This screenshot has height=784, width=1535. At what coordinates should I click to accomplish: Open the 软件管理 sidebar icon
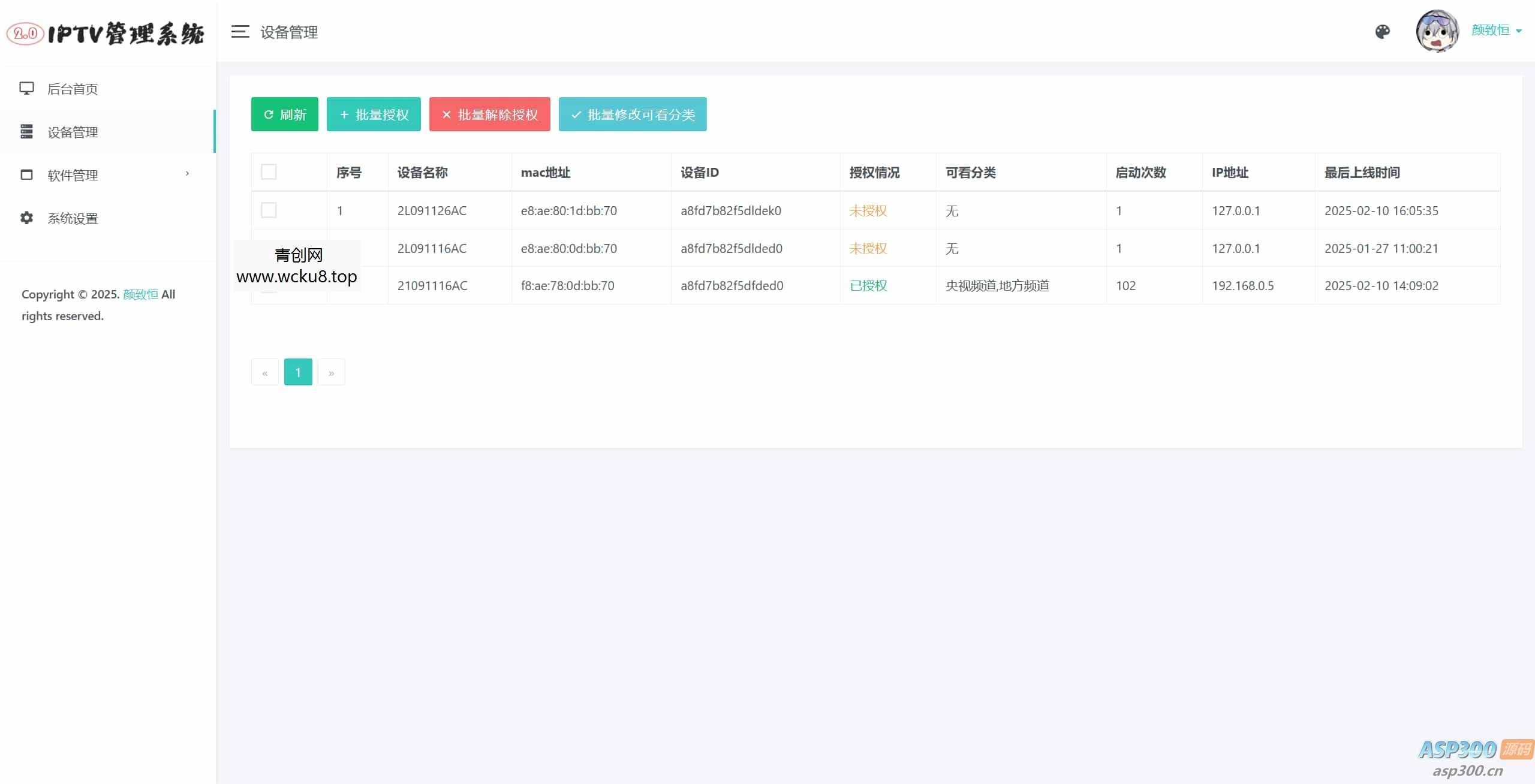(x=26, y=175)
